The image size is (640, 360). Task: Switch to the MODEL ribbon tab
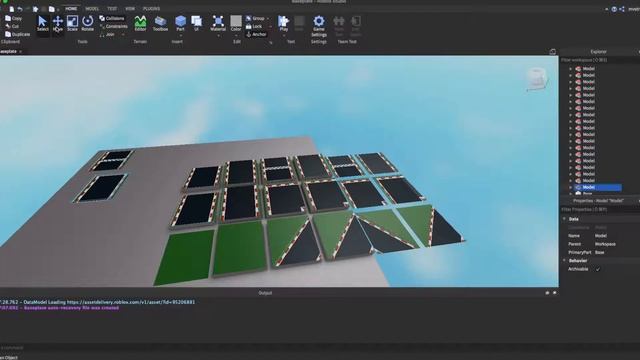(92, 9)
